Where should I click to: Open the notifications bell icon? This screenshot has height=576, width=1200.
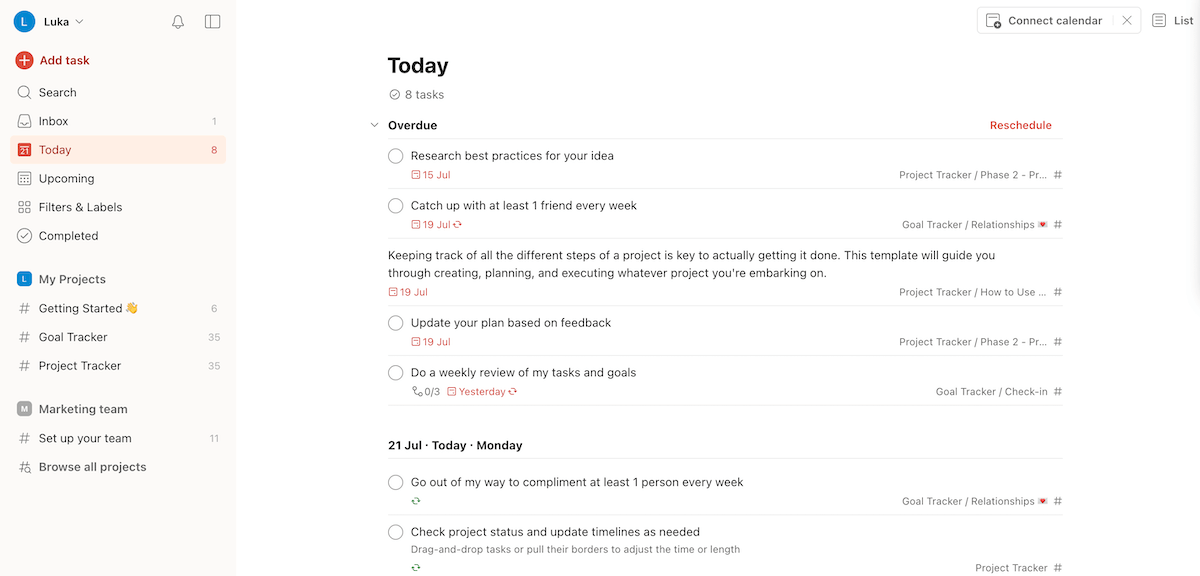178,21
